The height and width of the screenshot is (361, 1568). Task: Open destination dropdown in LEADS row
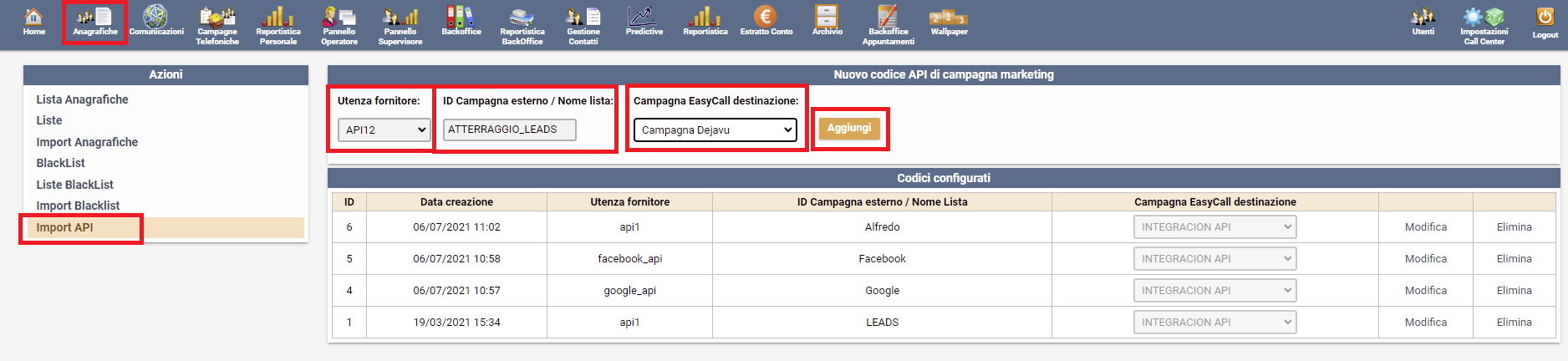click(x=1214, y=323)
